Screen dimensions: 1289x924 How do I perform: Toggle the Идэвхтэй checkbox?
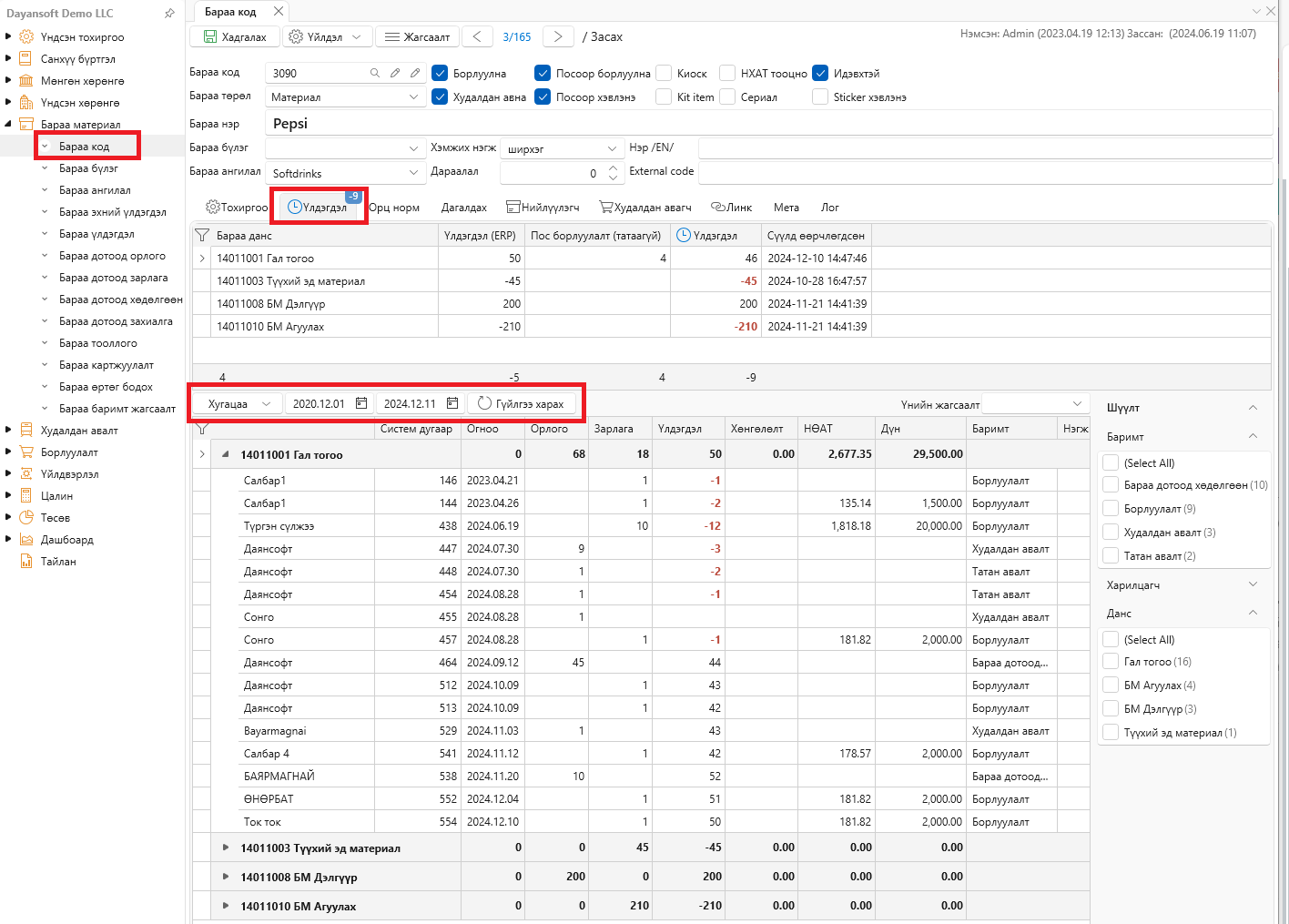[x=820, y=73]
